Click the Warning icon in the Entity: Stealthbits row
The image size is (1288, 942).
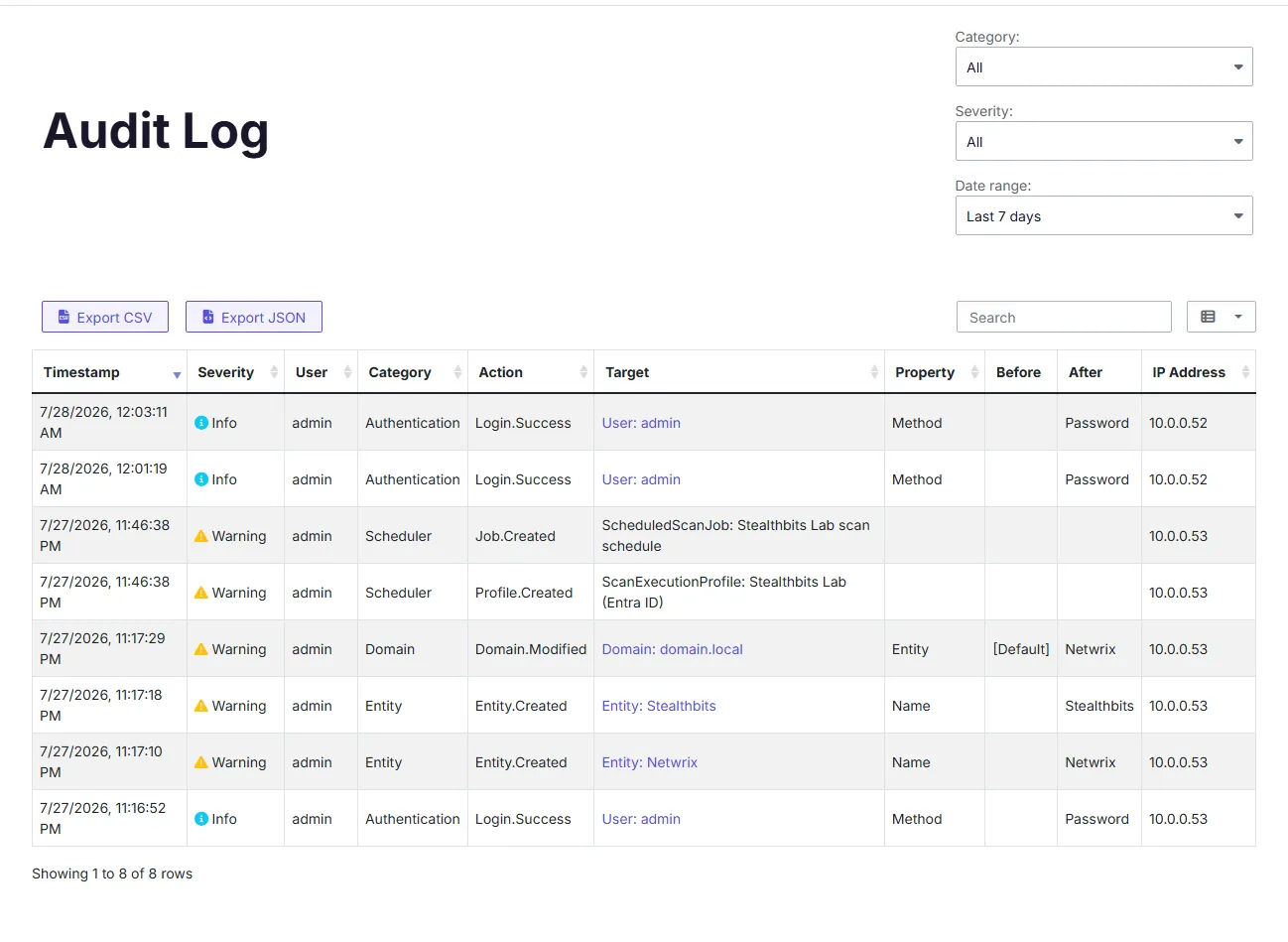click(x=201, y=706)
